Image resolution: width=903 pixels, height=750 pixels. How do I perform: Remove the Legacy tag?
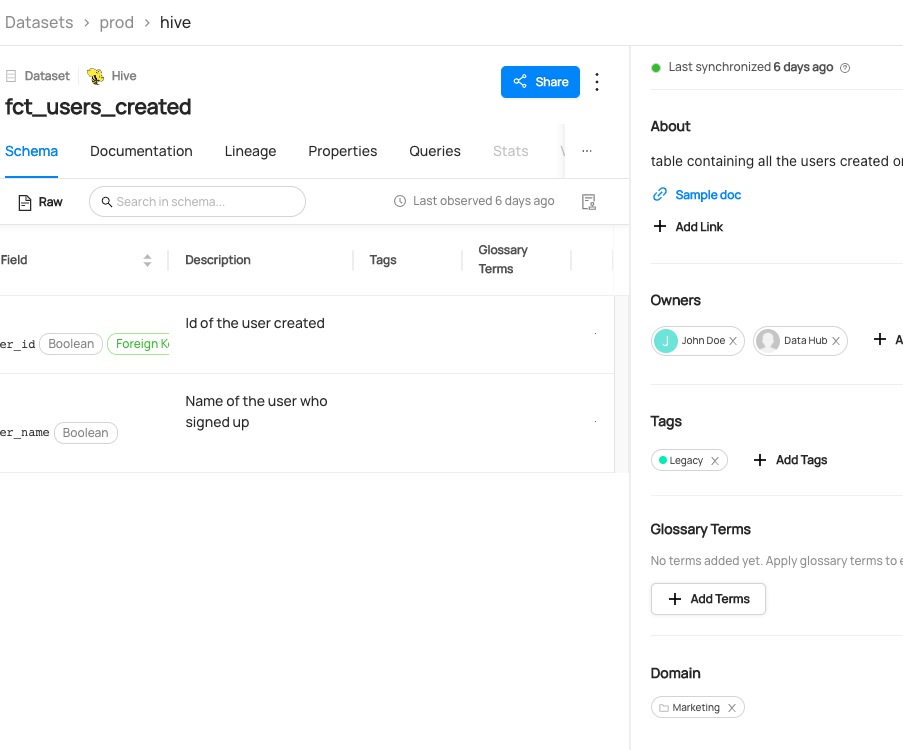tap(714, 461)
